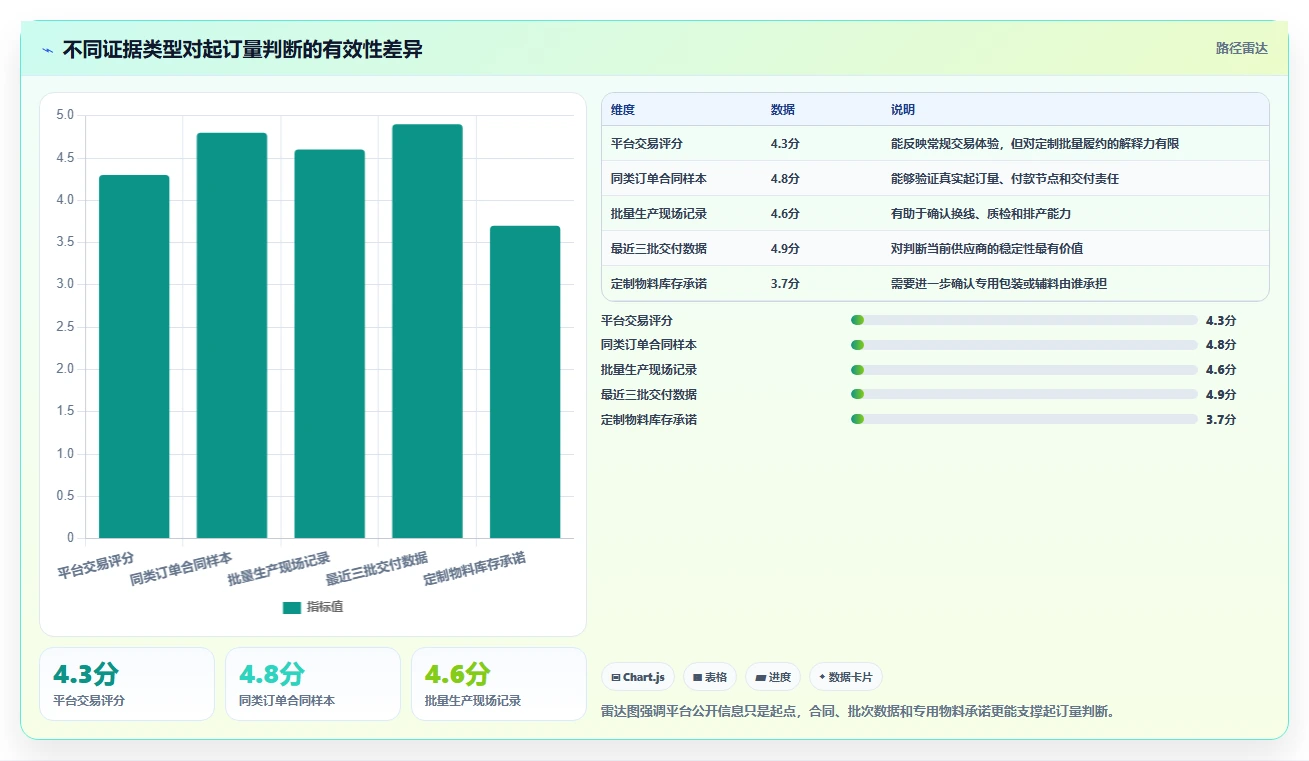Image resolution: width=1309 pixels, height=761 pixels.
Task: Select the 定制物料库存承诺 table row cell
Action: [659, 284]
